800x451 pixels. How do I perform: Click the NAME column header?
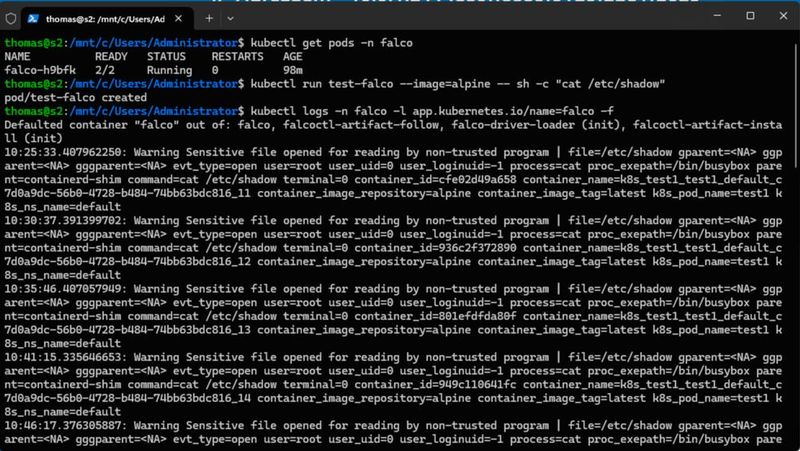tap(17, 57)
